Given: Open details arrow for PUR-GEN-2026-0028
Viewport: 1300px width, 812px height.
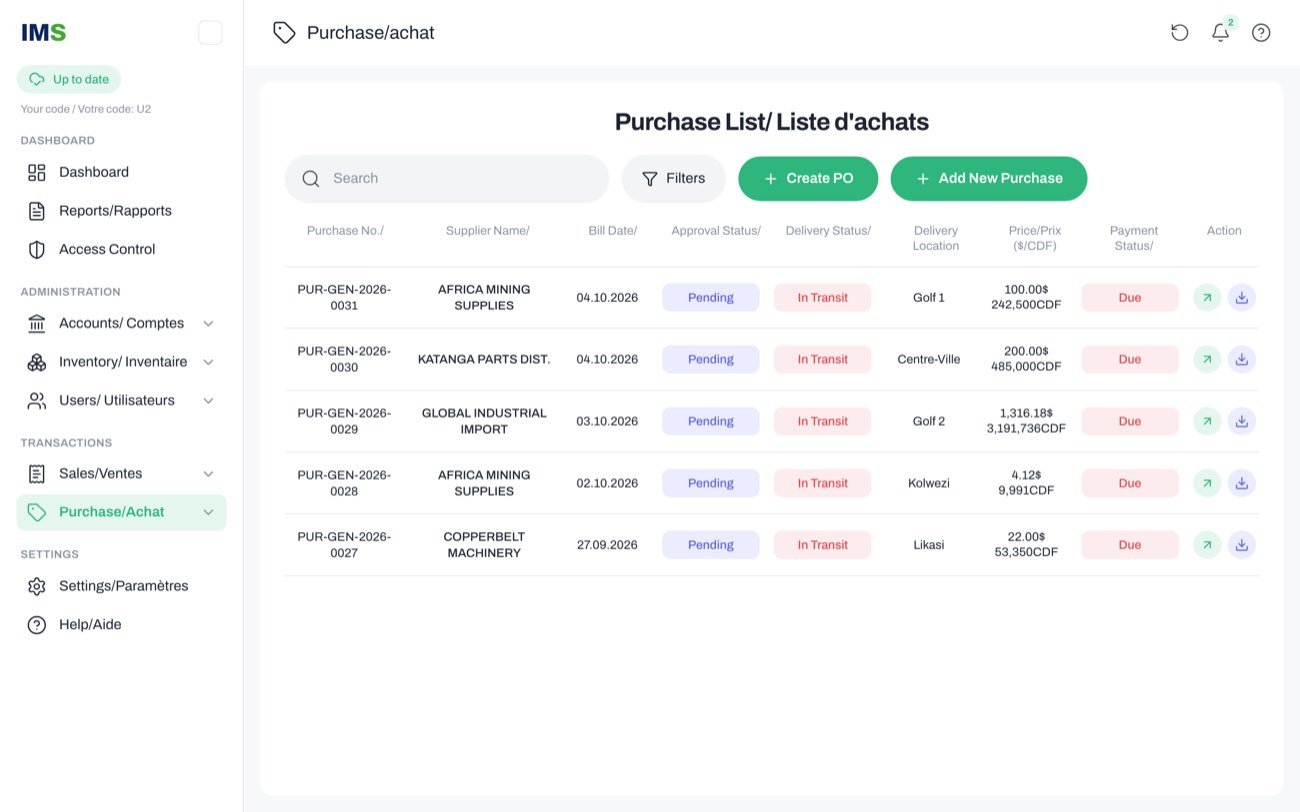Looking at the screenshot, I should pyautogui.click(x=1207, y=483).
